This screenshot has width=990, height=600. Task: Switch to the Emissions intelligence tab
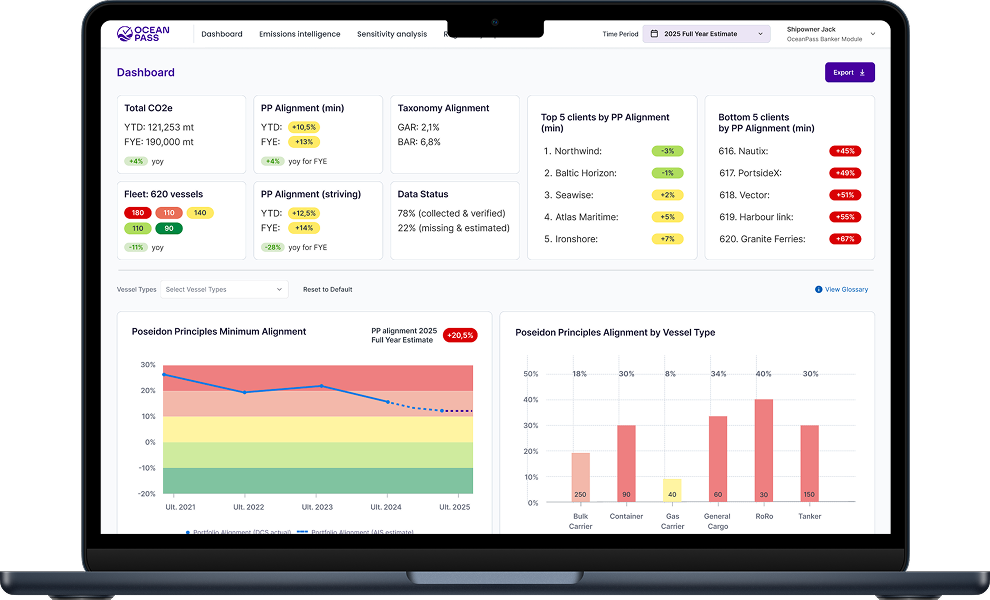click(x=299, y=34)
